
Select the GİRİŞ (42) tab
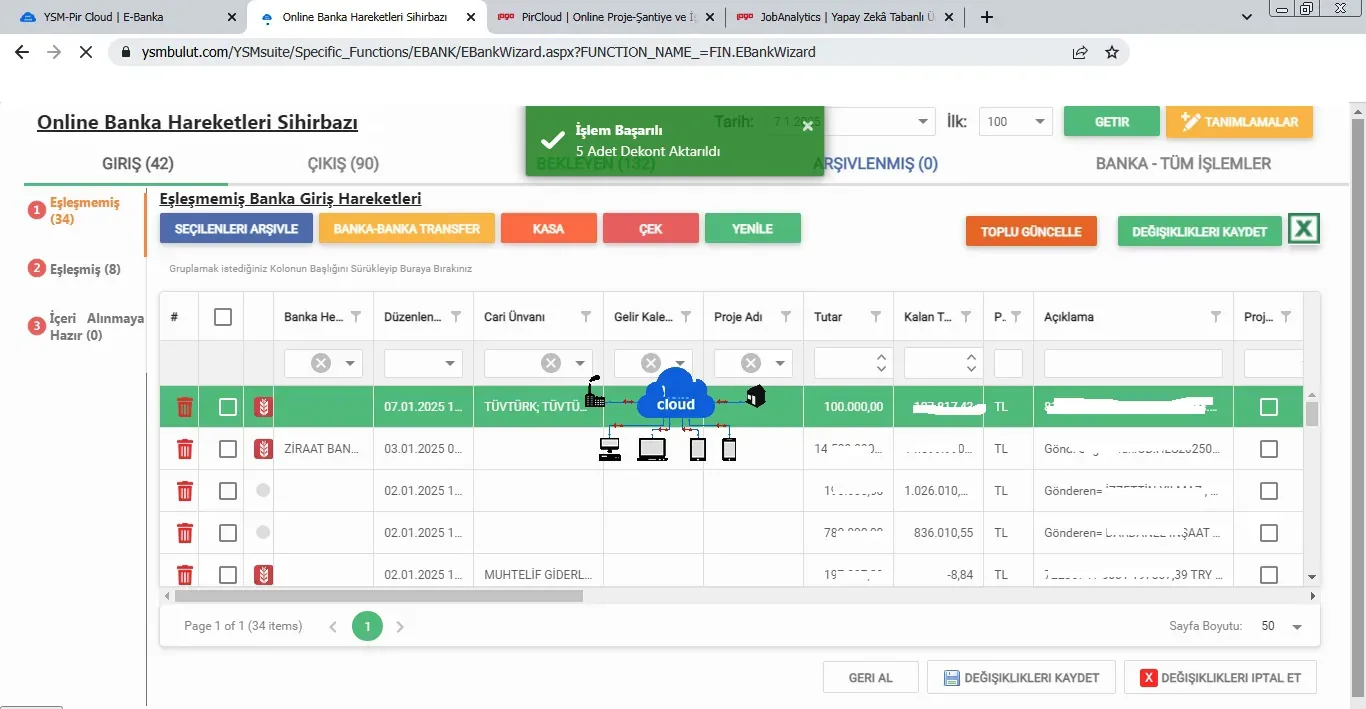138,164
